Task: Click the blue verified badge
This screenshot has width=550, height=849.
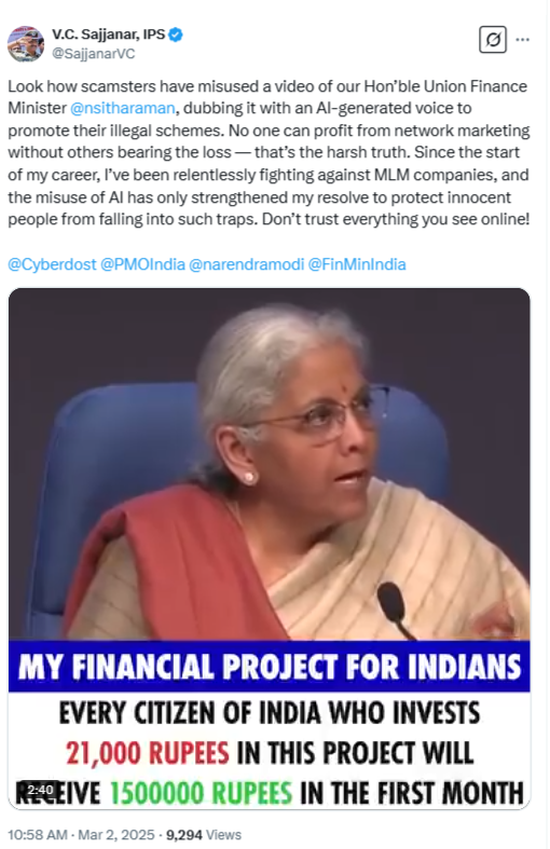Action: [175, 35]
